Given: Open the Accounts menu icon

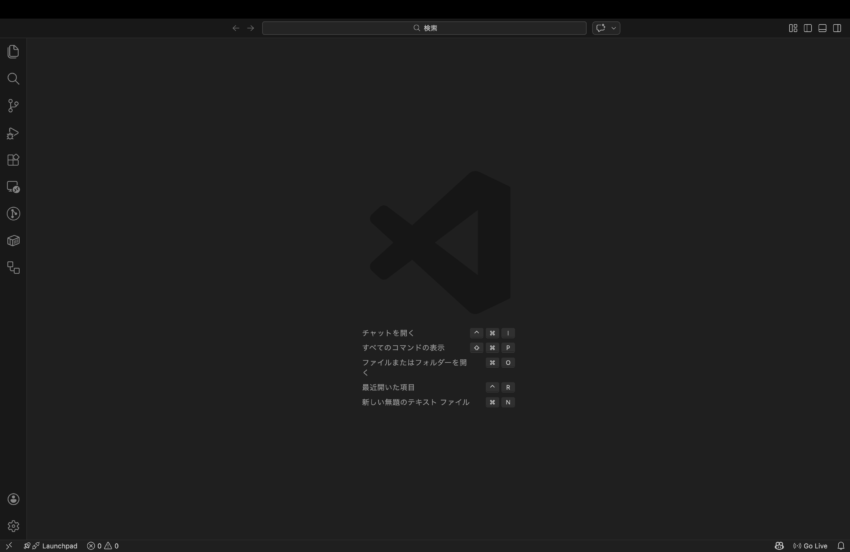Looking at the screenshot, I should point(13,499).
